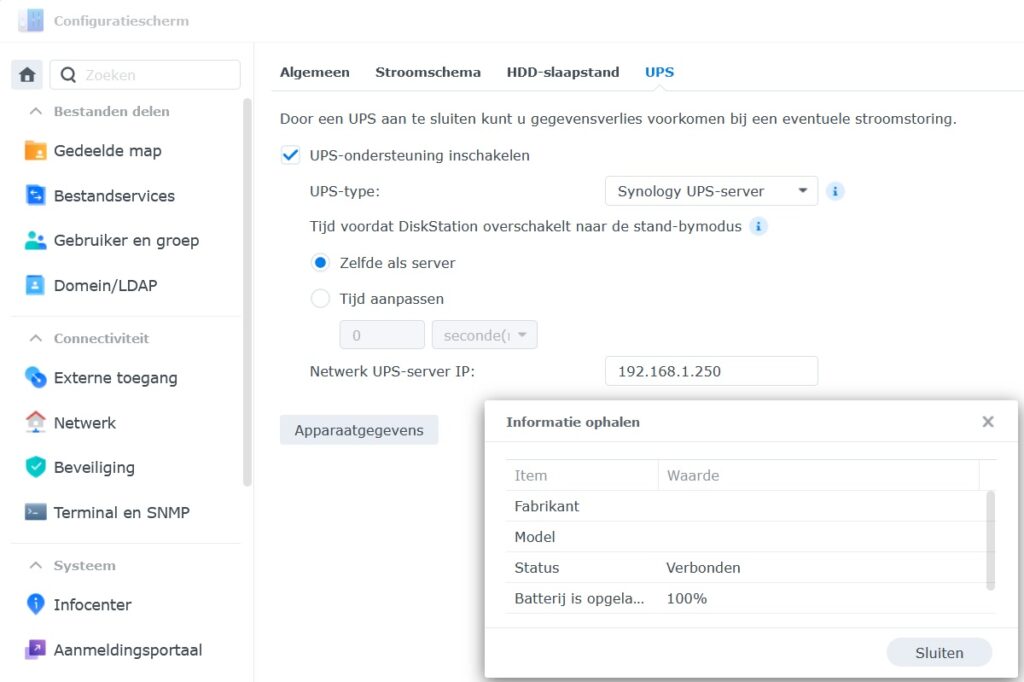Click the Netwerk UPS-server IP field
Image resolution: width=1024 pixels, height=682 pixels.
coord(711,371)
